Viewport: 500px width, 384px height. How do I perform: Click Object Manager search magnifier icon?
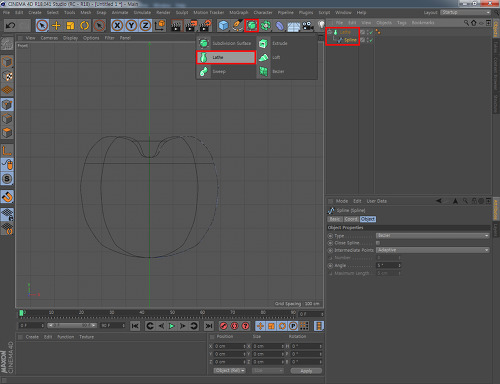[x=466, y=23]
